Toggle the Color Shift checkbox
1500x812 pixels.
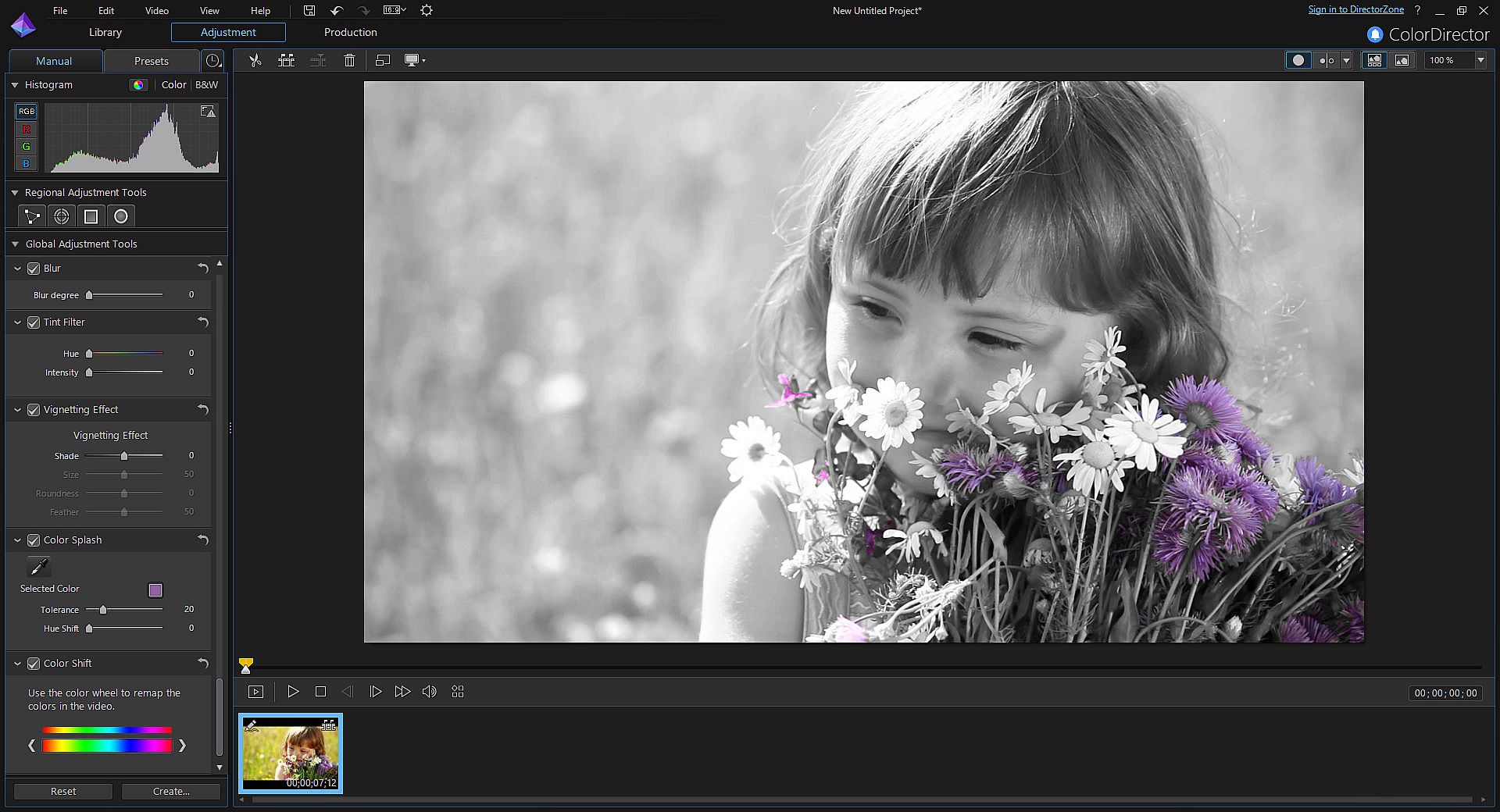[x=34, y=664]
